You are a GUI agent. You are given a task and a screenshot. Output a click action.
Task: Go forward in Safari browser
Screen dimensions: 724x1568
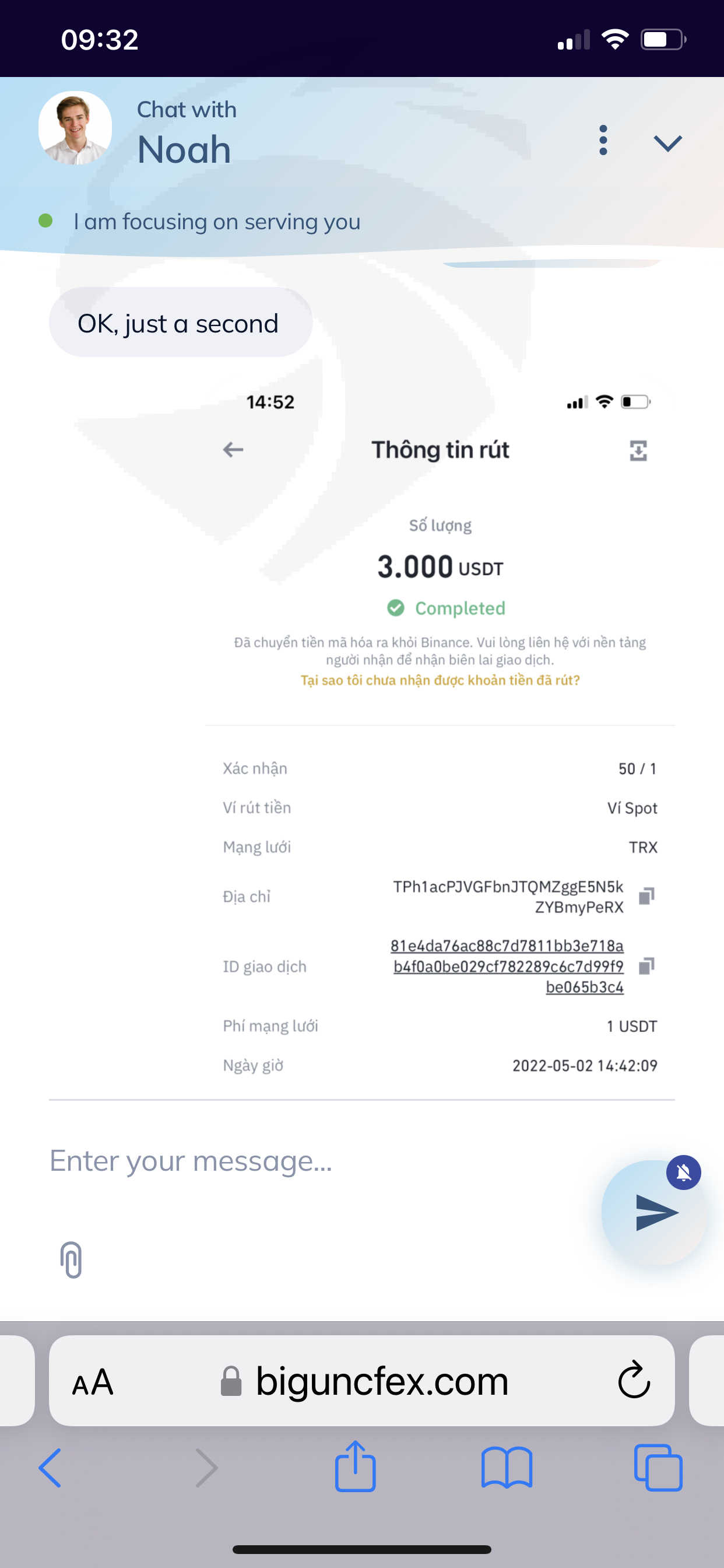206,1468
